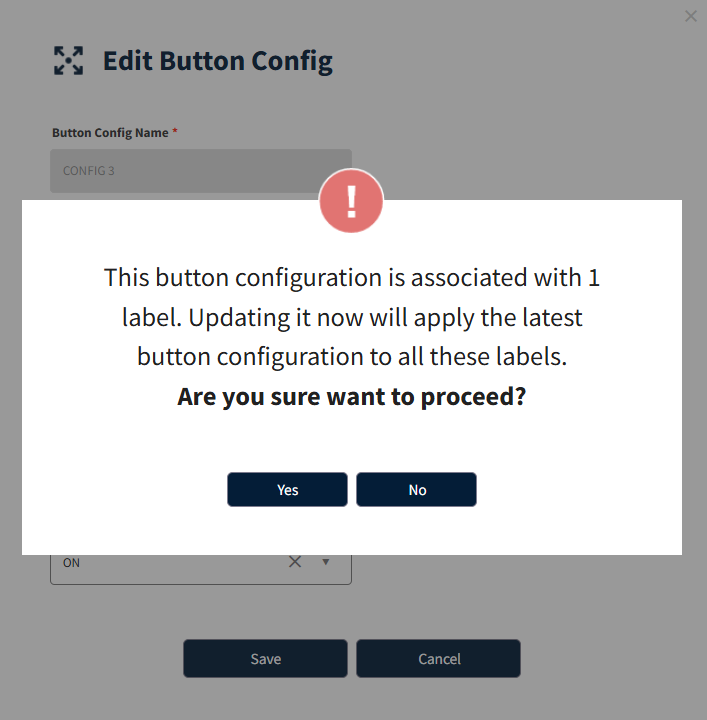Click the 'This button configuration' message text

(351, 278)
